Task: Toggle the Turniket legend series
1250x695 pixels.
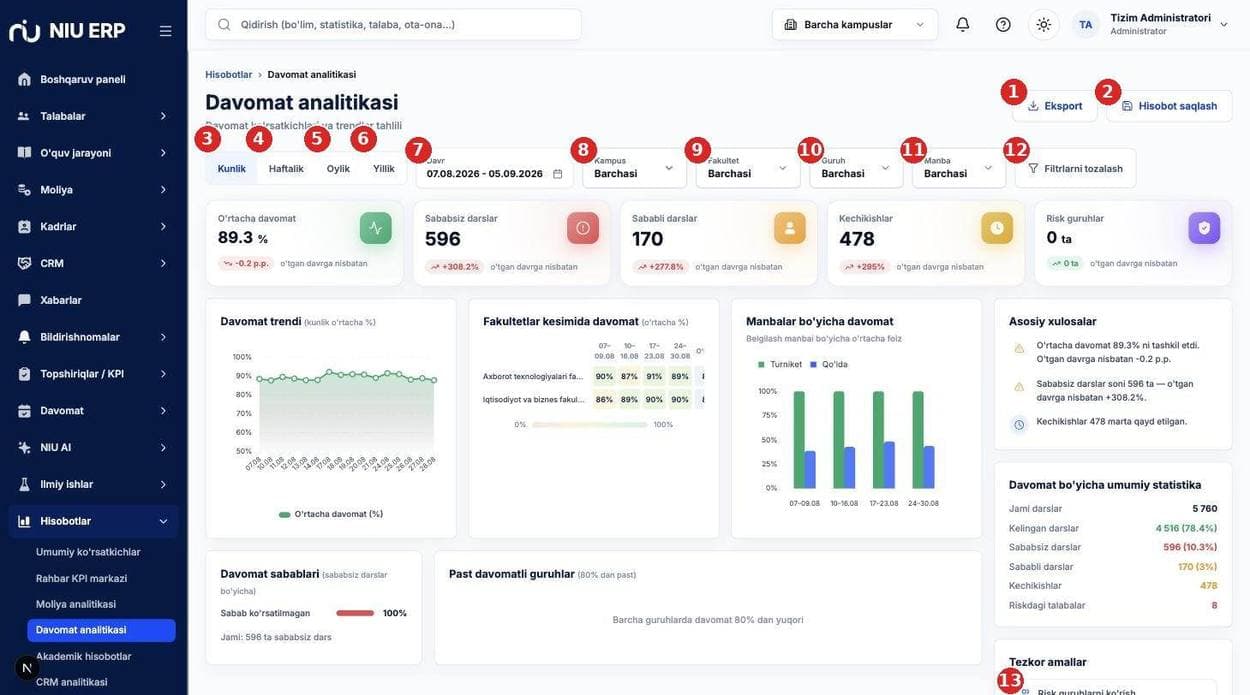Action: [x=780, y=364]
